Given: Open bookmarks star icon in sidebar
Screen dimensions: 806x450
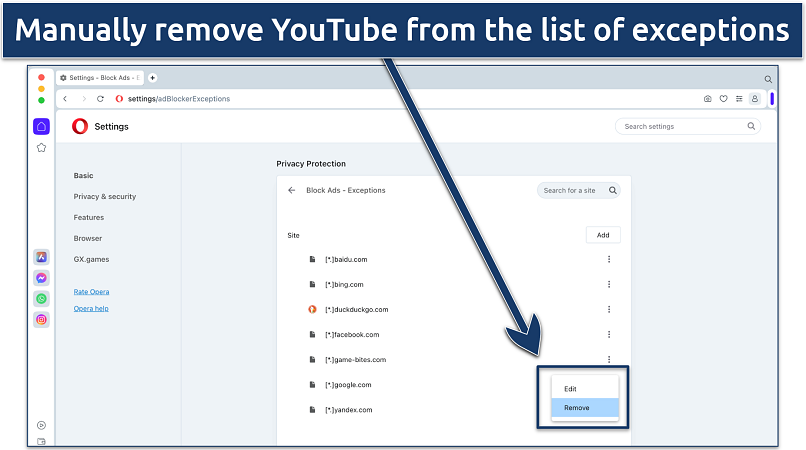Looking at the screenshot, I should [x=42, y=148].
